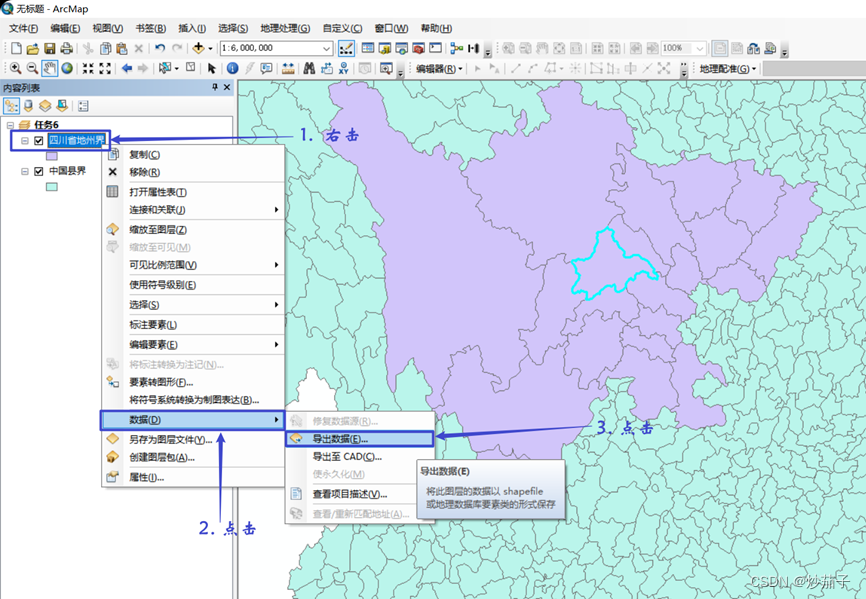Open the ModelBuilder icon
Screen dimensions: 866x599
456,49
